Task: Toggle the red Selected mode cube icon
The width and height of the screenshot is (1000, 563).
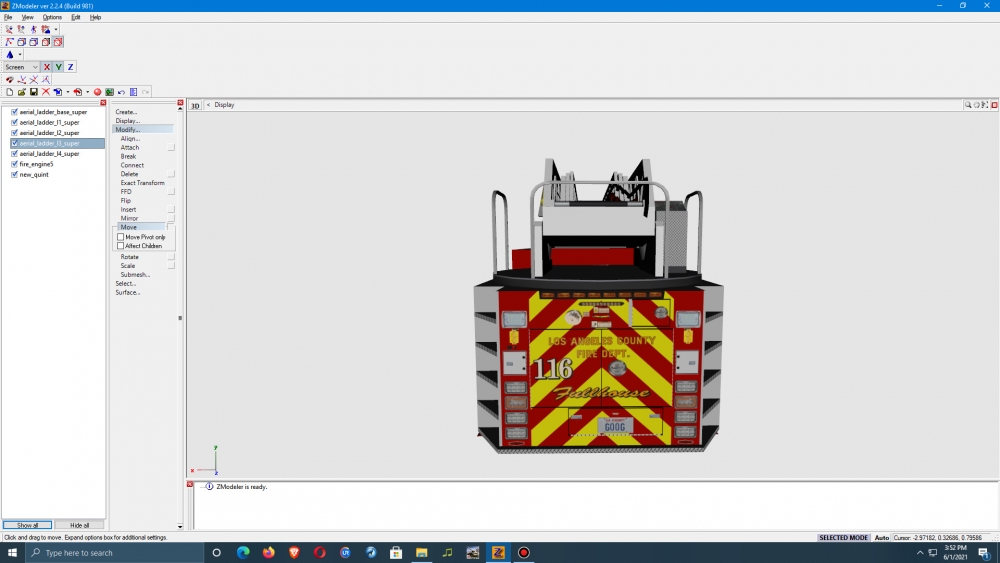Action: pyautogui.click(x=58, y=42)
